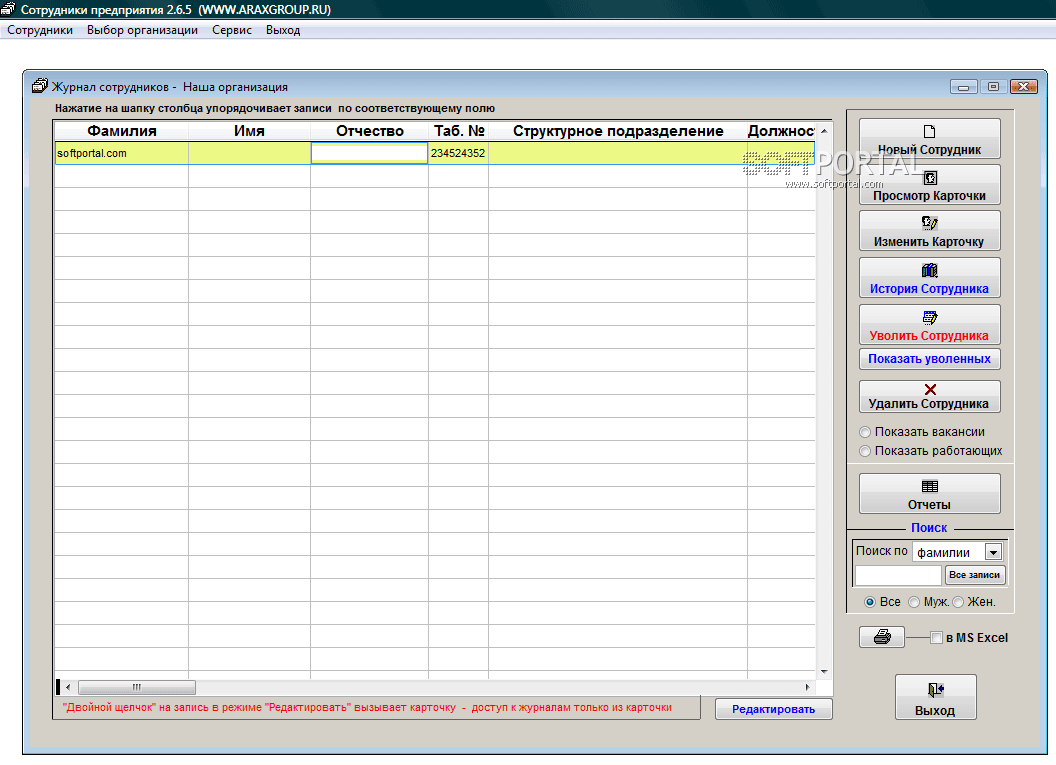Click the vertical scrollbar up arrow
The height and width of the screenshot is (765, 1056).
824,131
